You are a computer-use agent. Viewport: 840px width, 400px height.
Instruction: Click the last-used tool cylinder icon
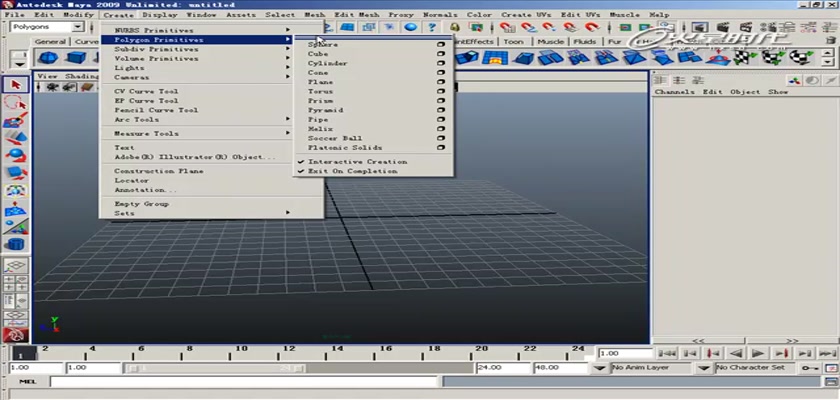(16, 244)
